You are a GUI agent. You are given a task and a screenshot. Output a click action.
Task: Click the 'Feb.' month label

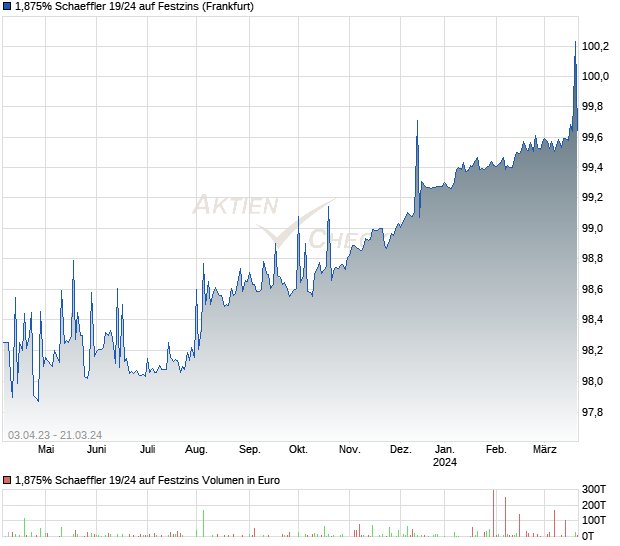click(496, 449)
